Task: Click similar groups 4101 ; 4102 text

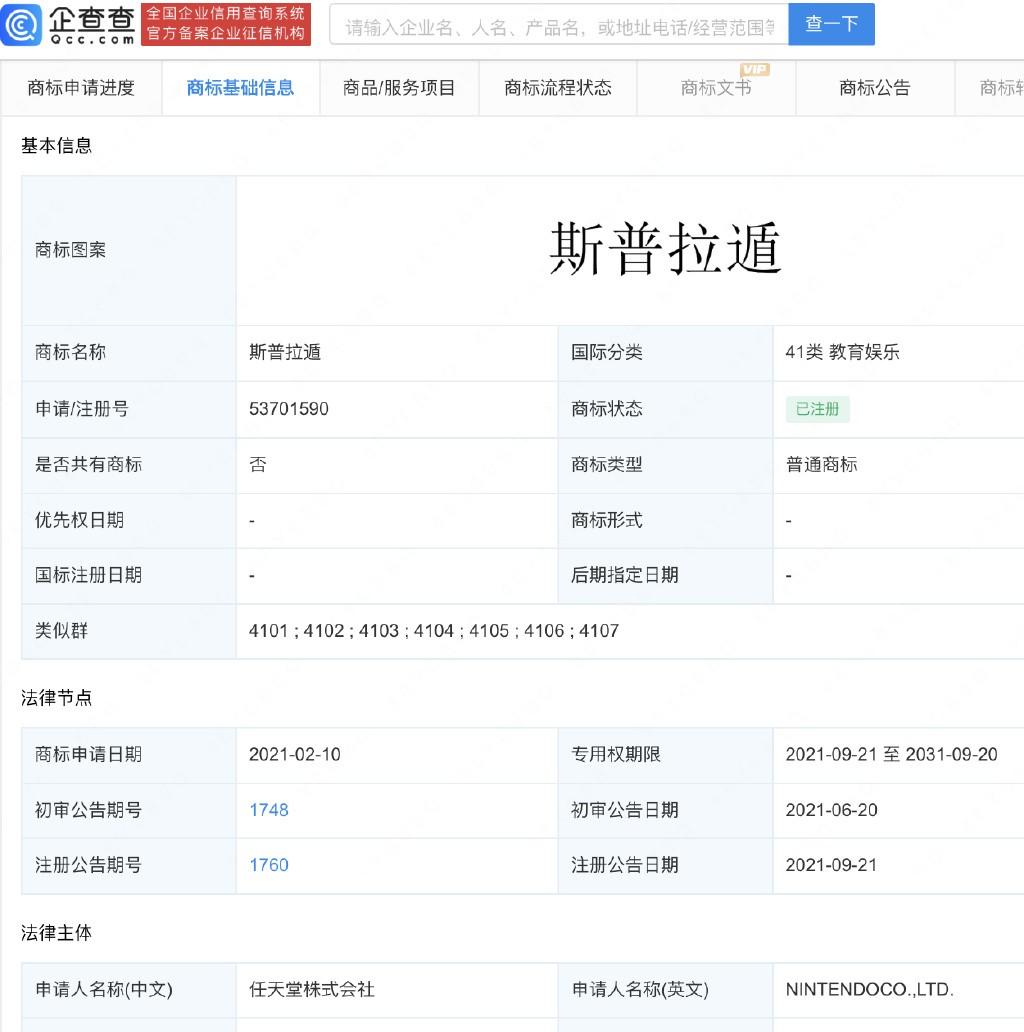Action: tap(296, 631)
